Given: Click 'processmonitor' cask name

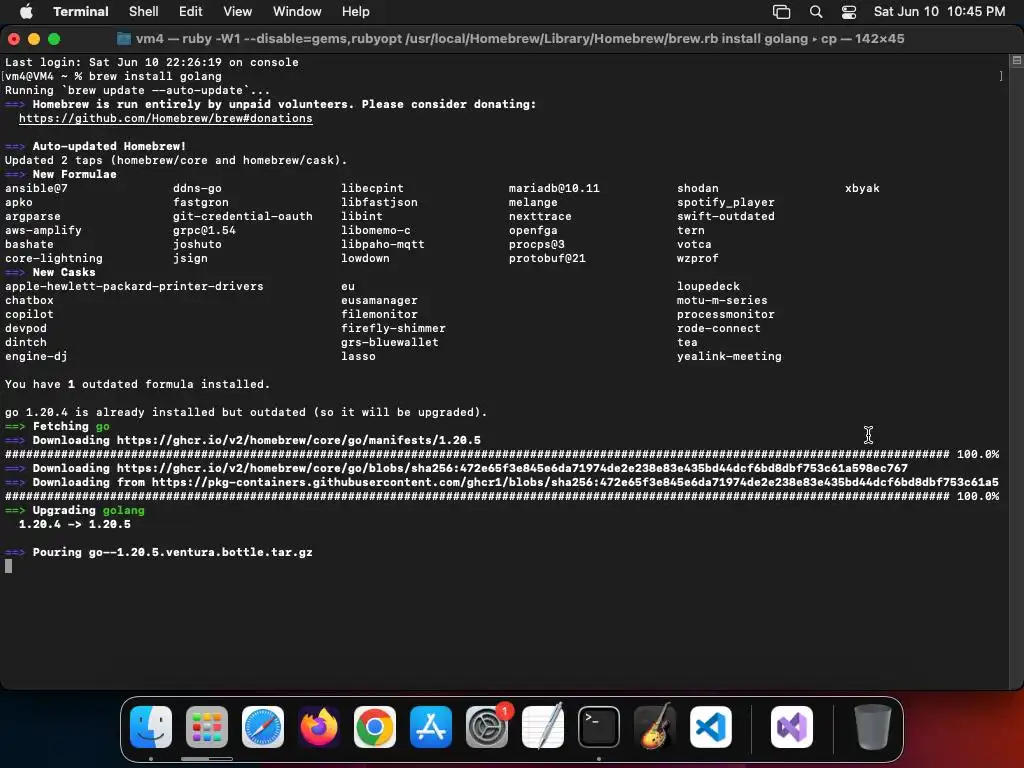Looking at the screenshot, I should pos(726,314).
